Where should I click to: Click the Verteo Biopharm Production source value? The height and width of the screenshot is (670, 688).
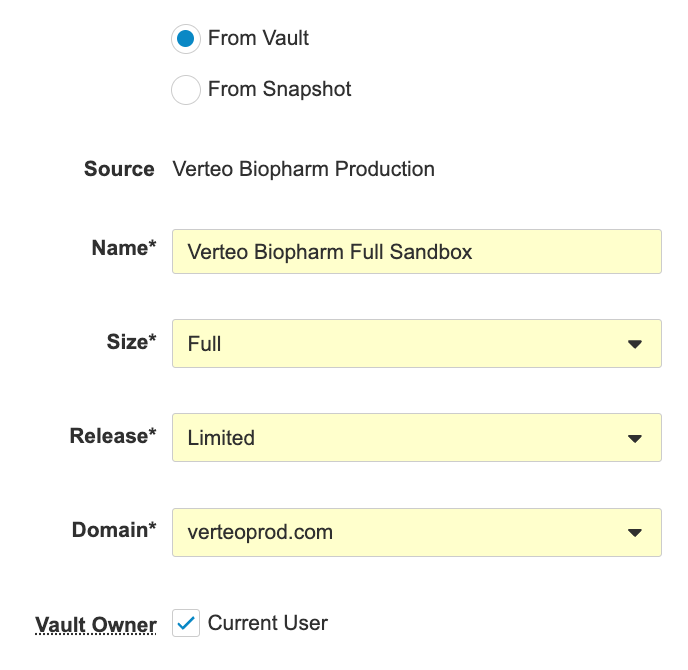[x=304, y=169]
